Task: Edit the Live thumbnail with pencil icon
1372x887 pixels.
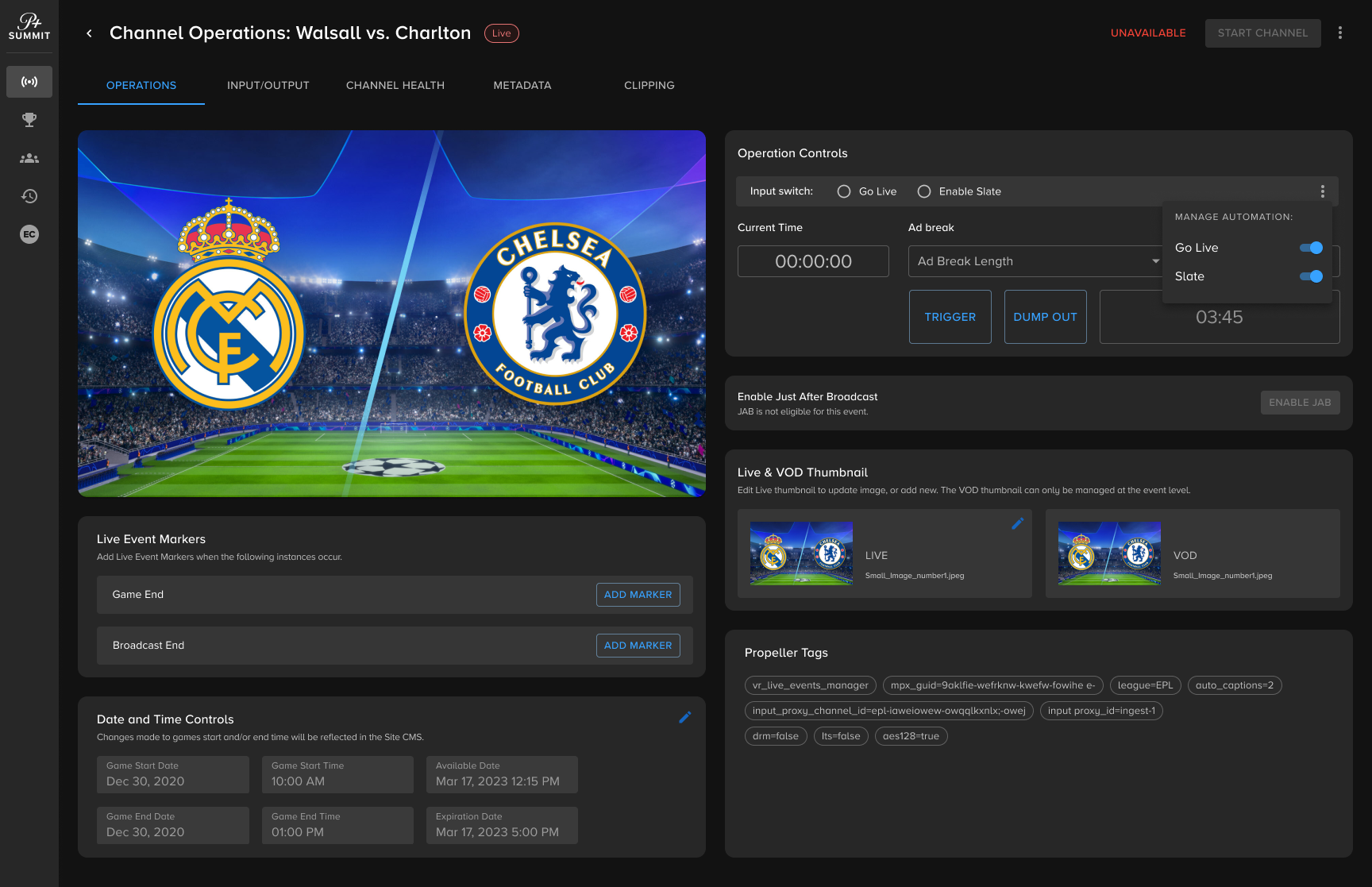Action: (x=1018, y=523)
